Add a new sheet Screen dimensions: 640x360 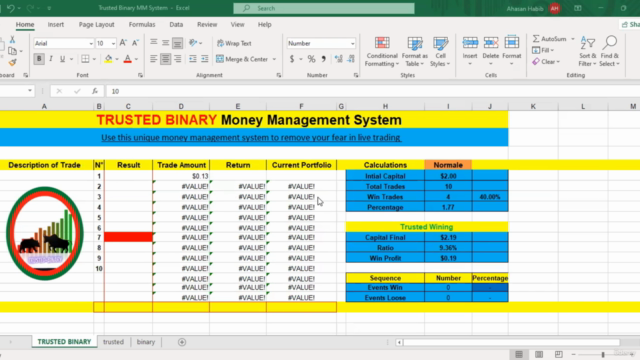click(182, 342)
